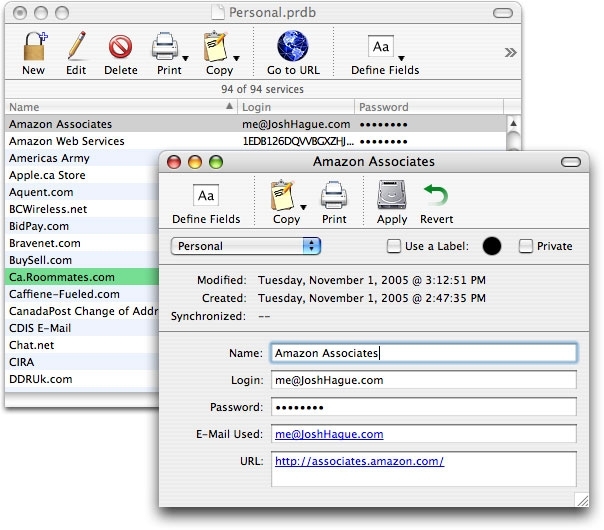Sort by the Password column header
604x530 pixels.
tap(429, 107)
